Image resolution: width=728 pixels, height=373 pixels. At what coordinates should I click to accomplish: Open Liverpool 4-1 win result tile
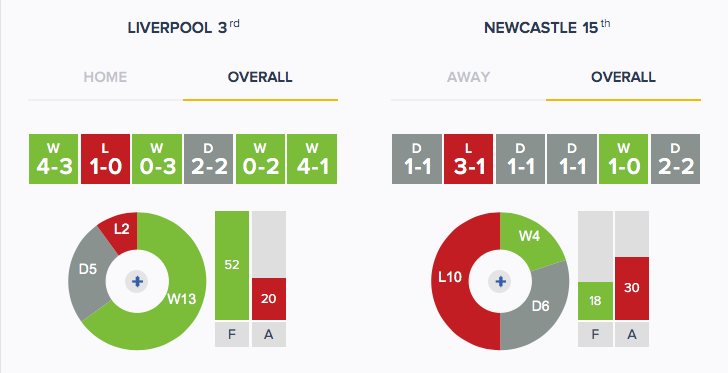(x=312, y=159)
